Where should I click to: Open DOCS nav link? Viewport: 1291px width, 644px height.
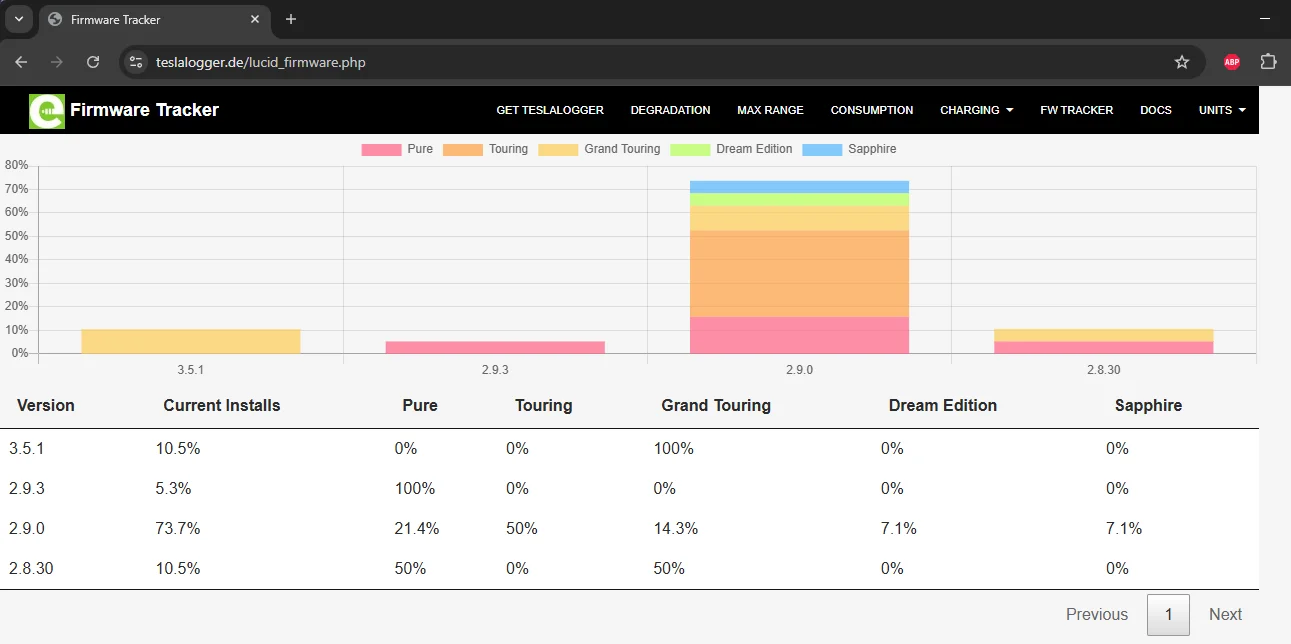click(1156, 110)
